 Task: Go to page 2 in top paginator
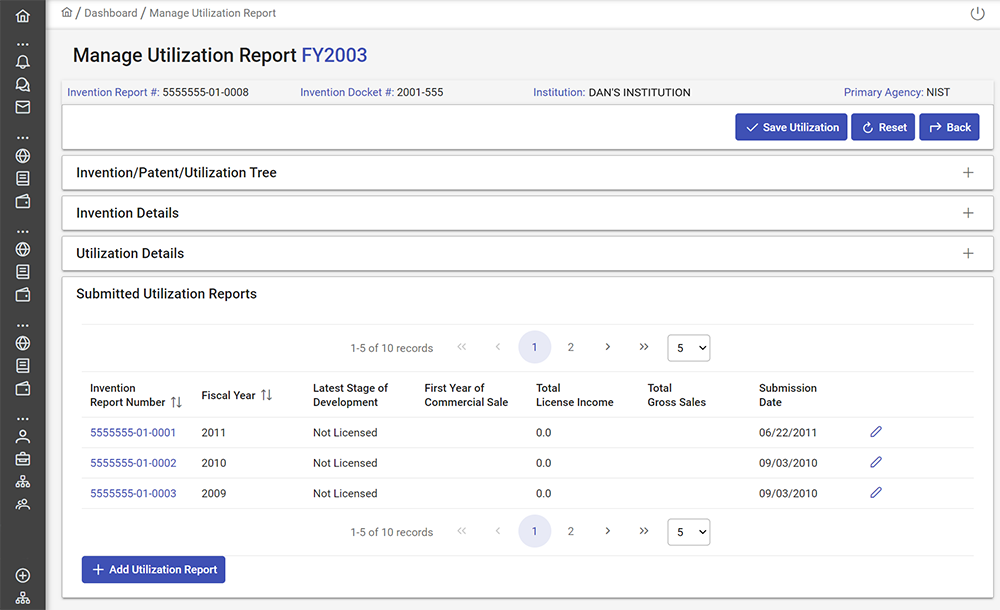coord(571,347)
